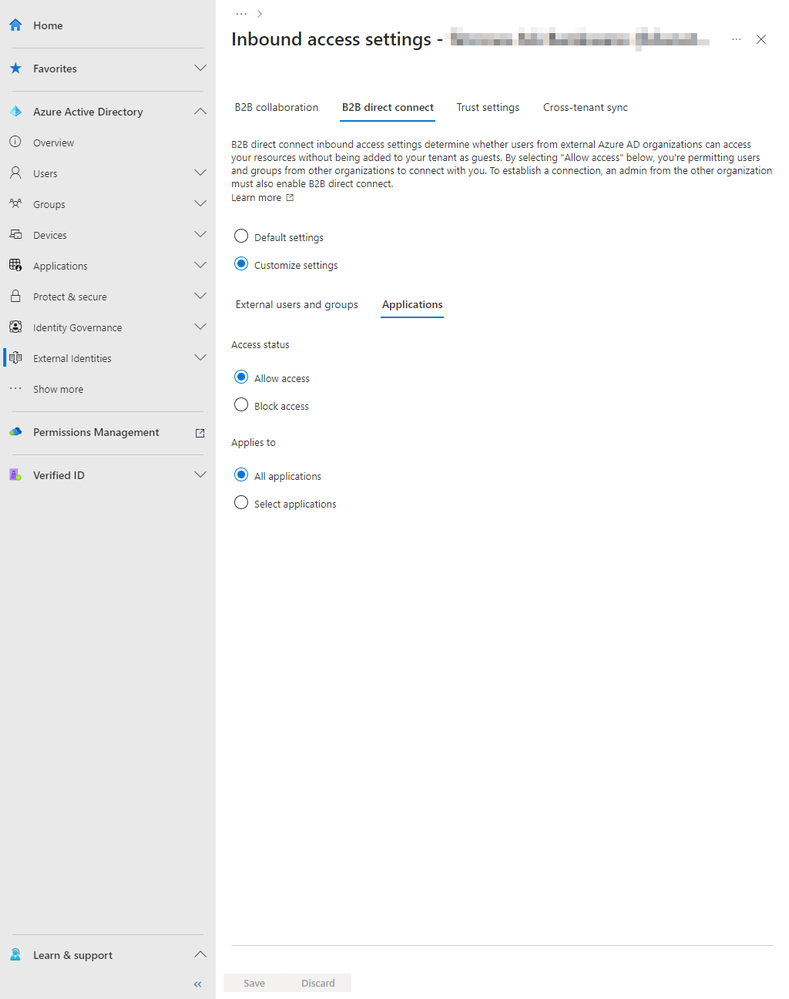Open Permissions Management external link icon

199,433
